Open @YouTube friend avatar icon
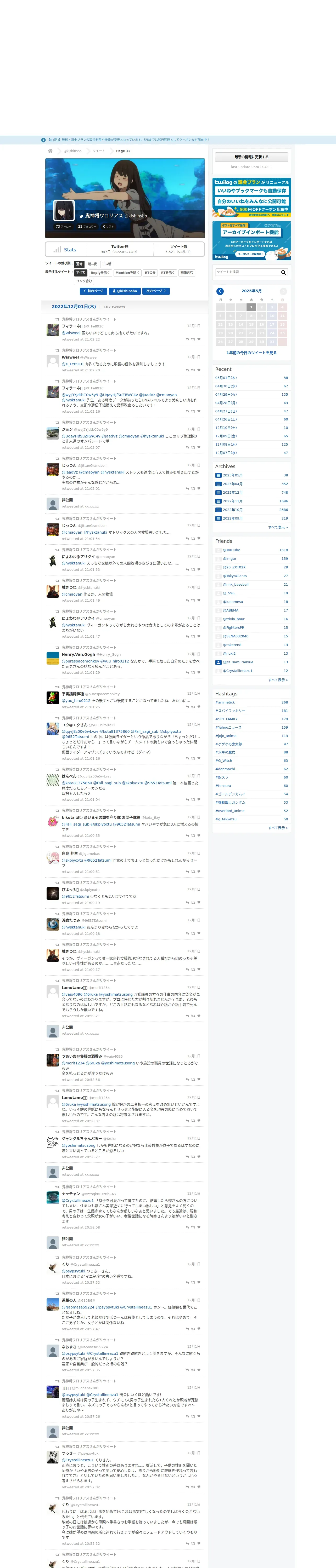336x1568 pixels. point(218,550)
